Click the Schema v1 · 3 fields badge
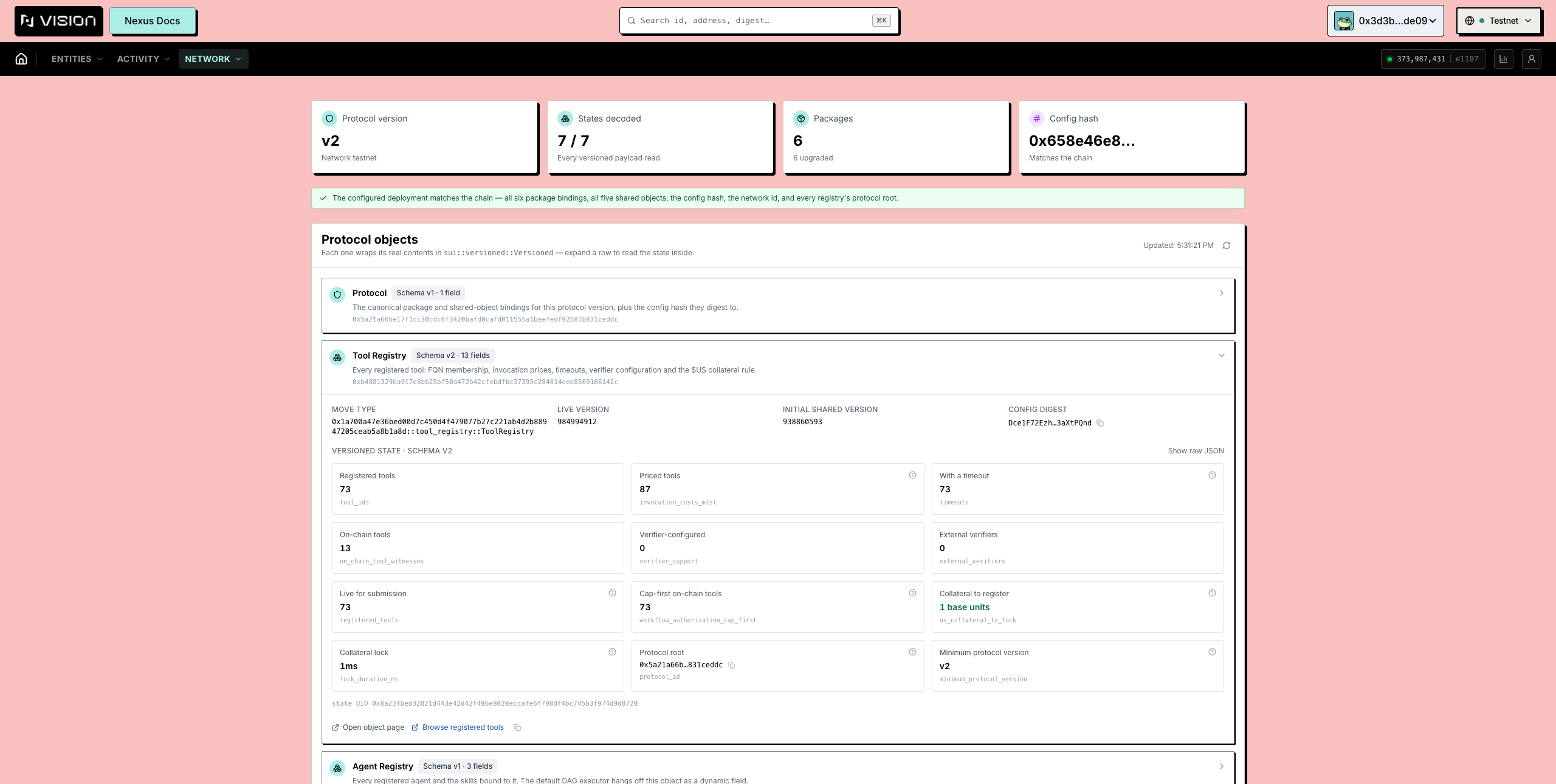The image size is (1556, 784). pos(458,766)
